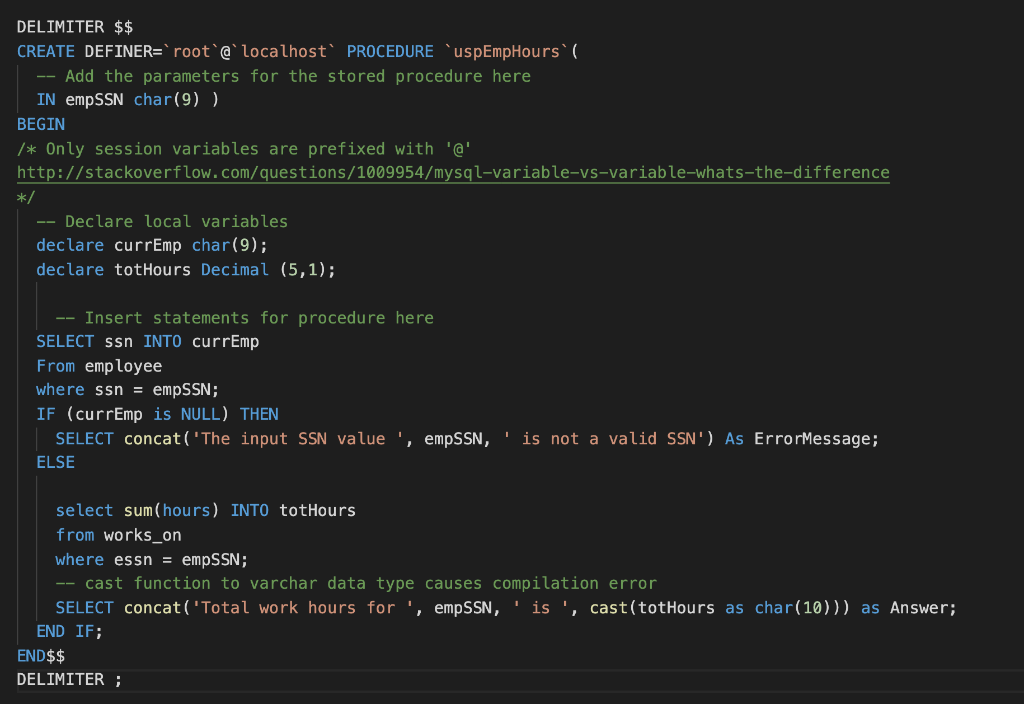The height and width of the screenshot is (704, 1024).
Task: Click the CREATE keyword
Action: pyautogui.click(x=46, y=52)
